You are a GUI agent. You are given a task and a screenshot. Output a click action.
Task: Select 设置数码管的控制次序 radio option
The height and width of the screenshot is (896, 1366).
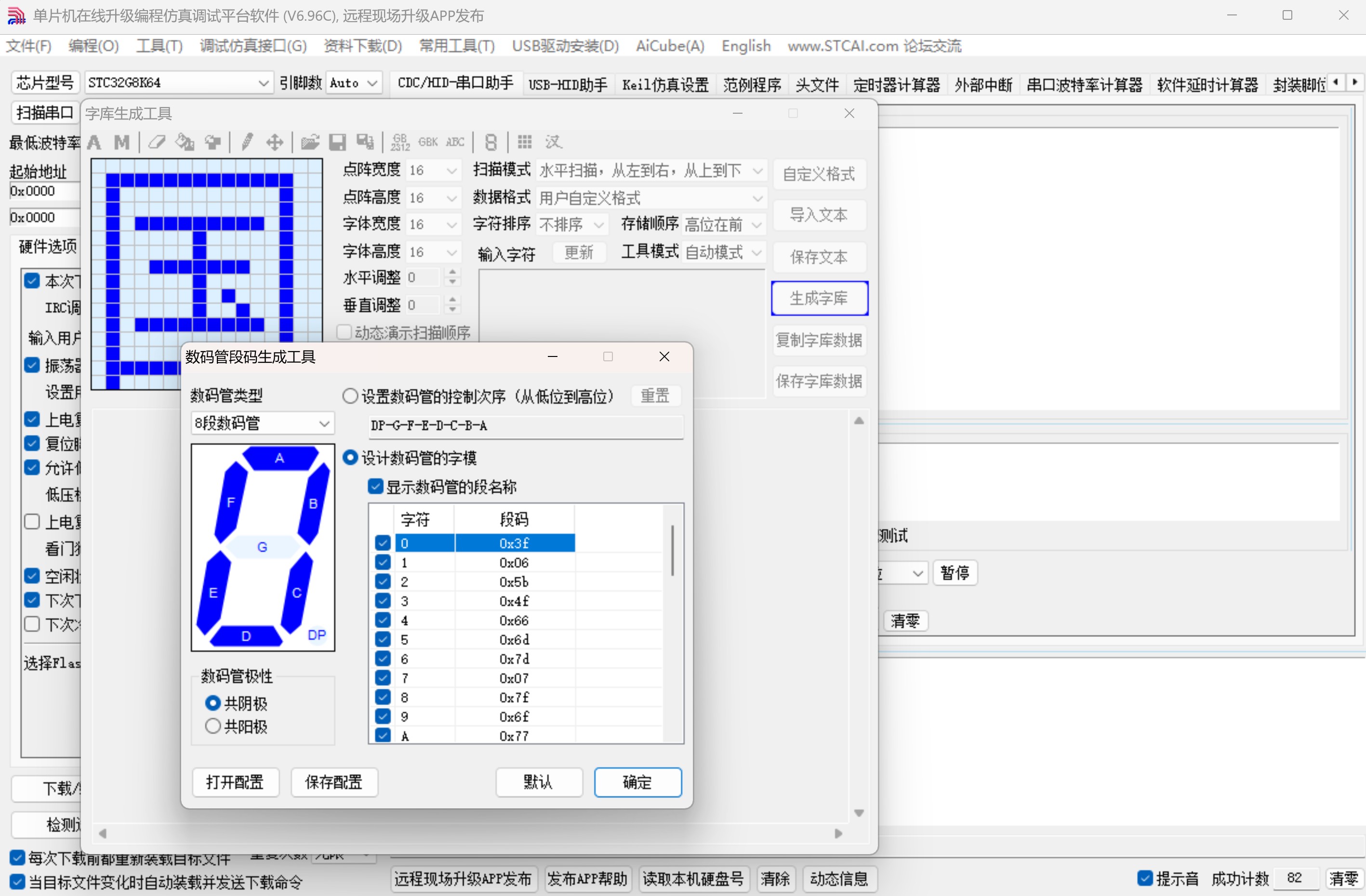click(x=350, y=396)
